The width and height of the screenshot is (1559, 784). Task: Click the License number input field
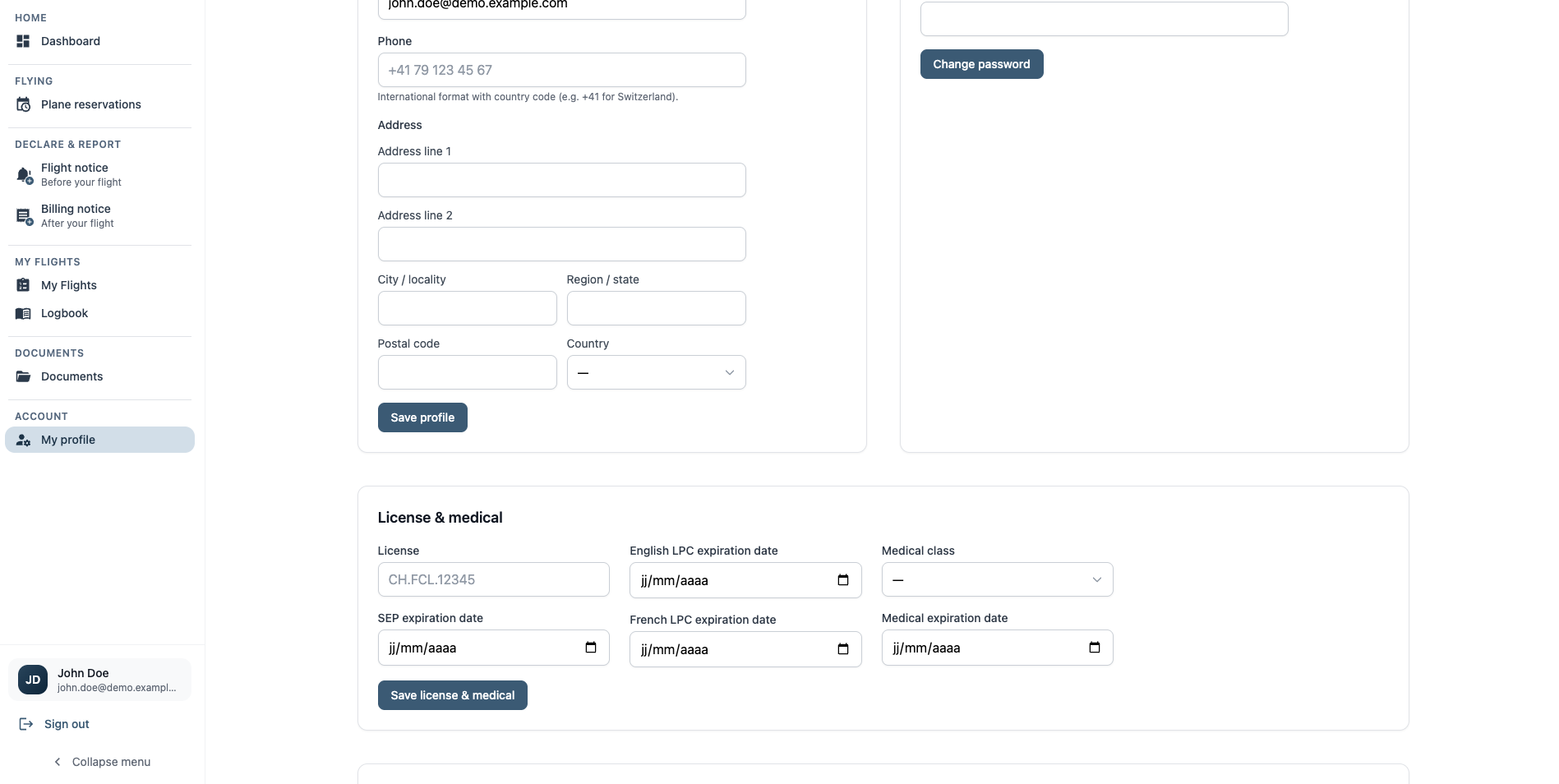click(493, 579)
